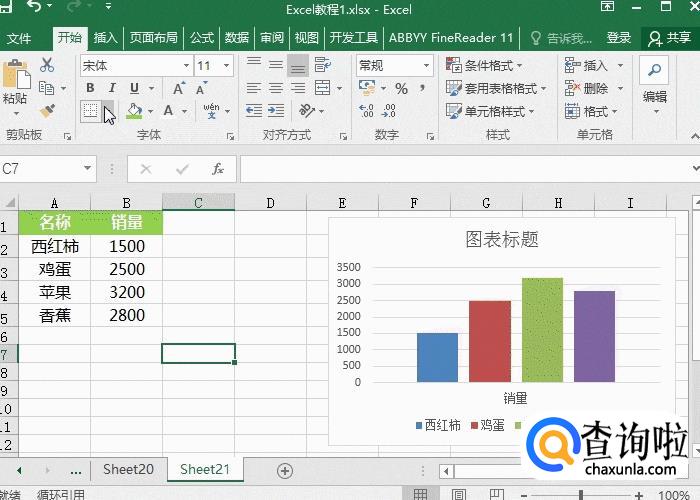The height and width of the screenshot is (500, 700).
Task: Apply borders using the border icon
Action: [91, 110]
